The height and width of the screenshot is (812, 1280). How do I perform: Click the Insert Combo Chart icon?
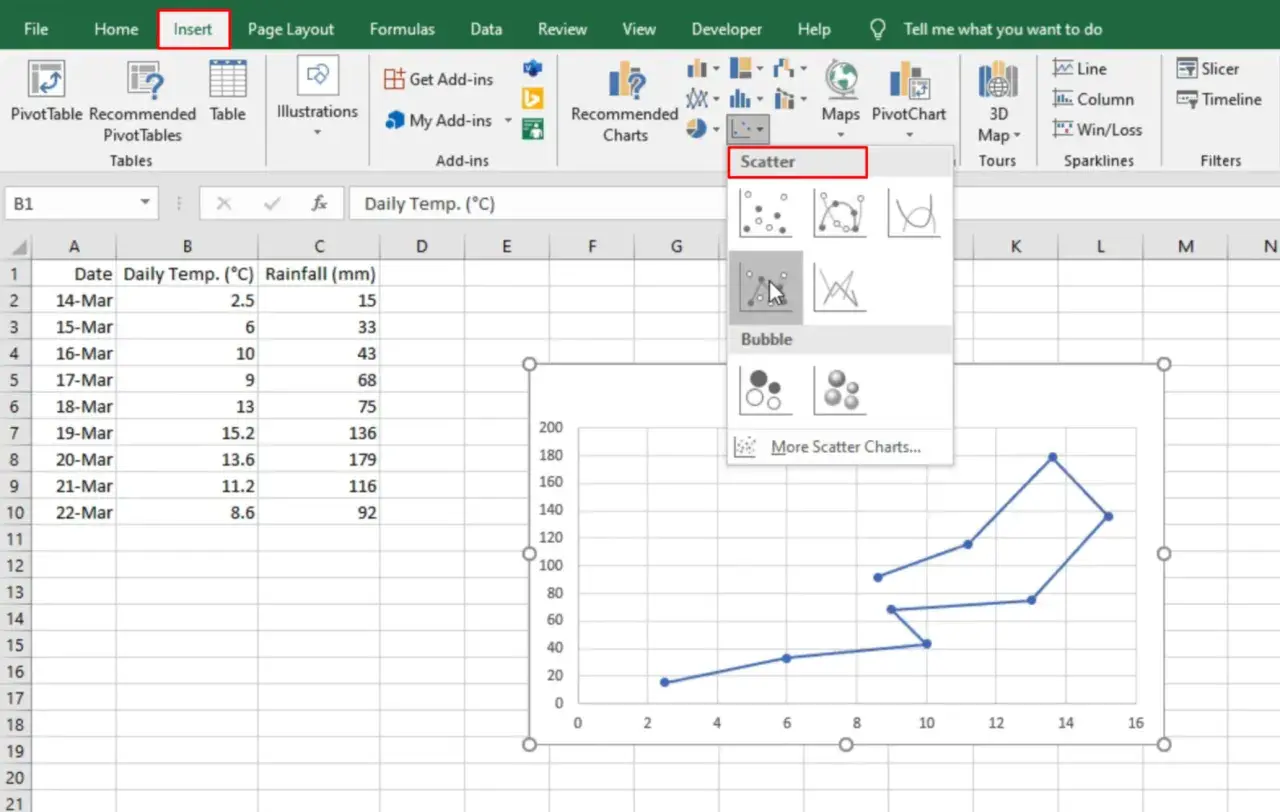coord(784,98)
